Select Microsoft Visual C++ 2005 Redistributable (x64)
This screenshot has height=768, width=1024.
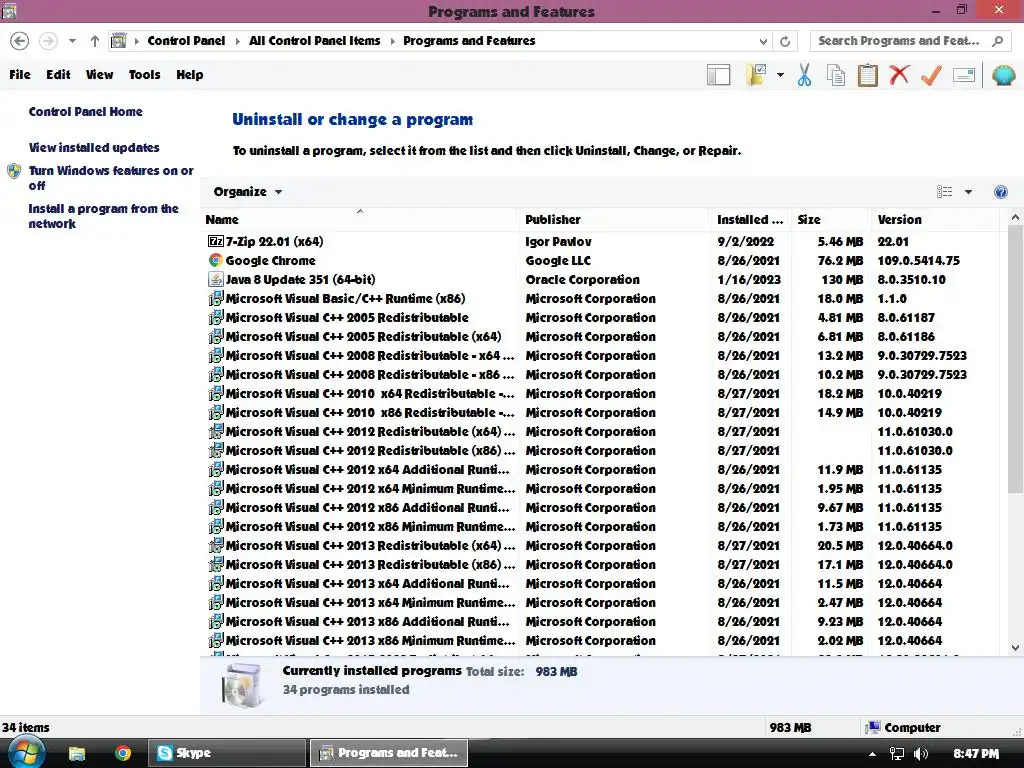[601, 336]
